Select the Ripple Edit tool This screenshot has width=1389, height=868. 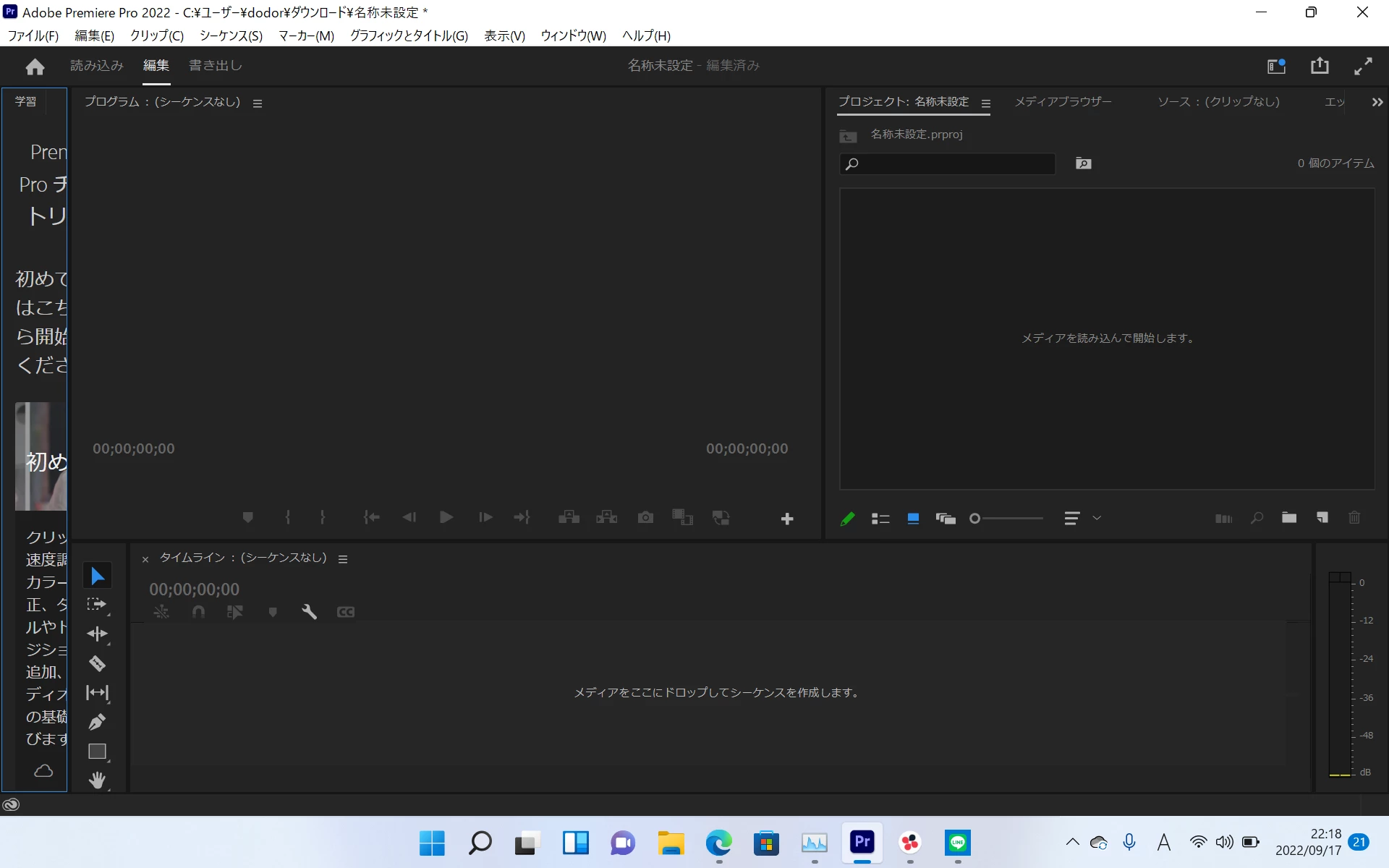pos(97,634)
